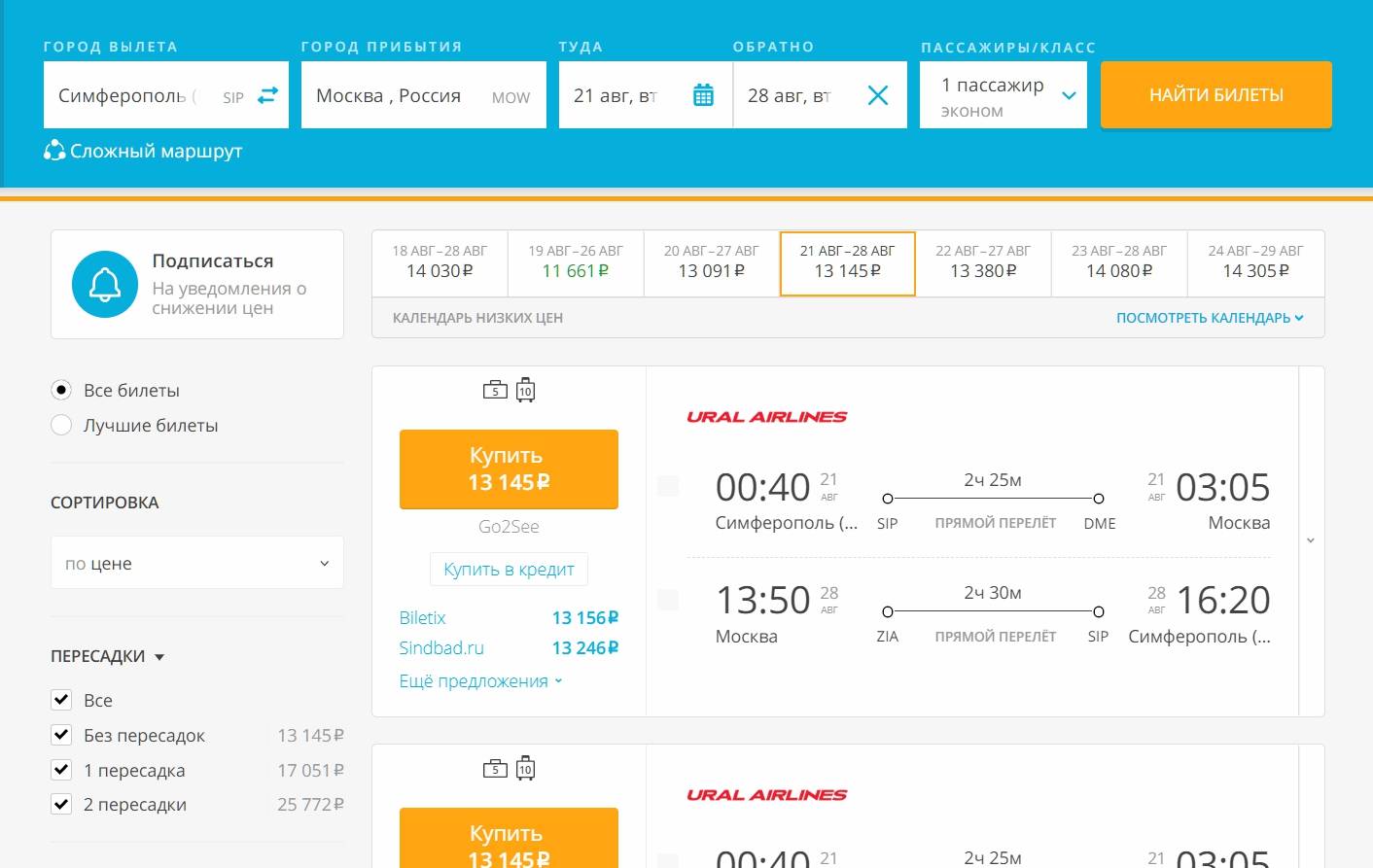Click the '2ч 25м' duration in first ticket
The image size is (1373, 868).
point(993,480)
